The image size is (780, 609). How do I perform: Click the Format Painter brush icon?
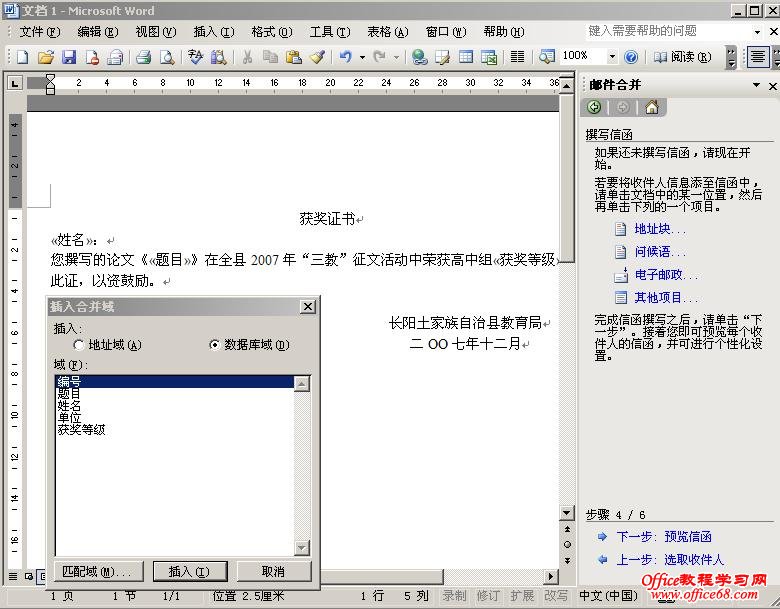tap(317, 57)
